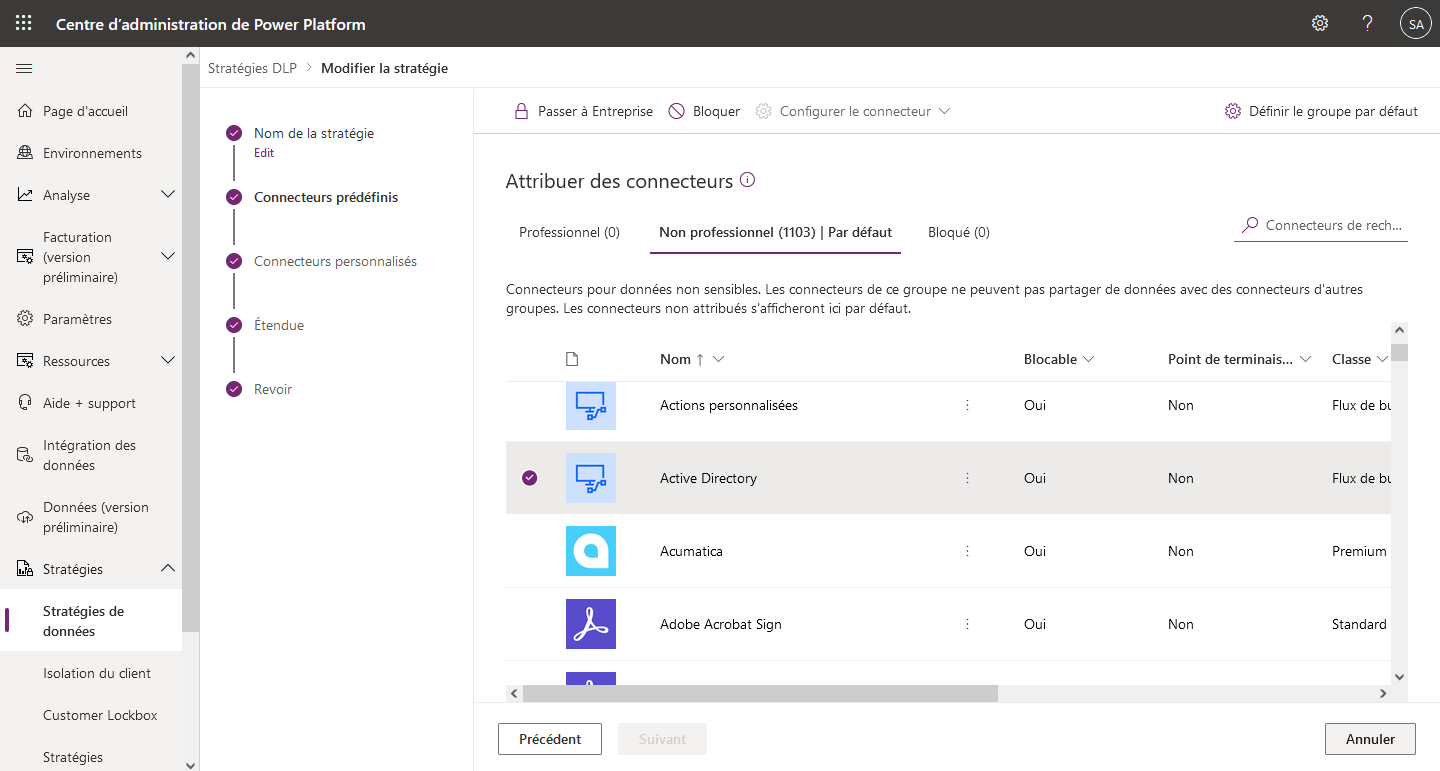The image size is (1440, 771).
Task: Open the settings gear in header
Action: [x=1320, y=23]
